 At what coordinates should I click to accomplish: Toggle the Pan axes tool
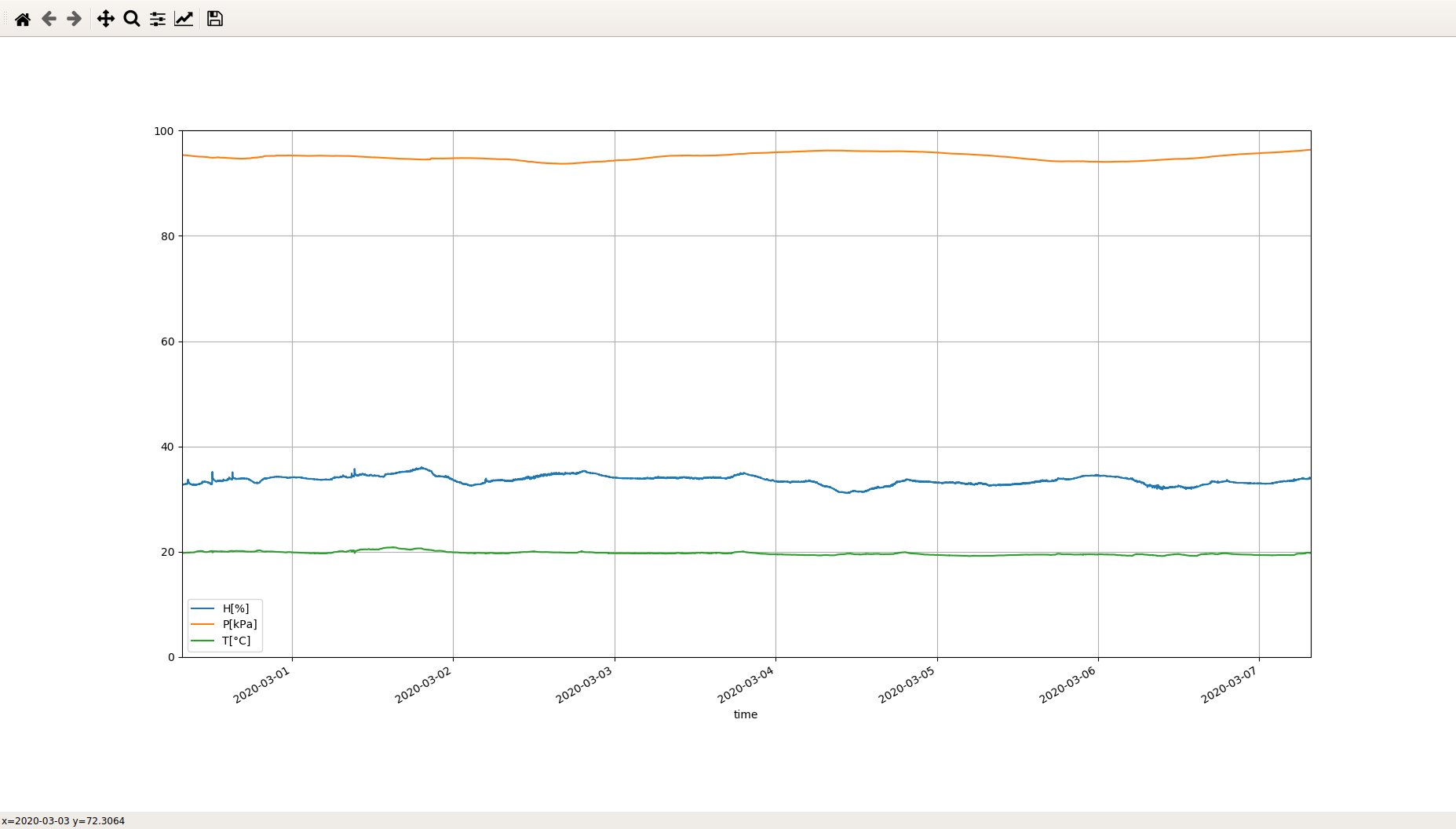106,19
